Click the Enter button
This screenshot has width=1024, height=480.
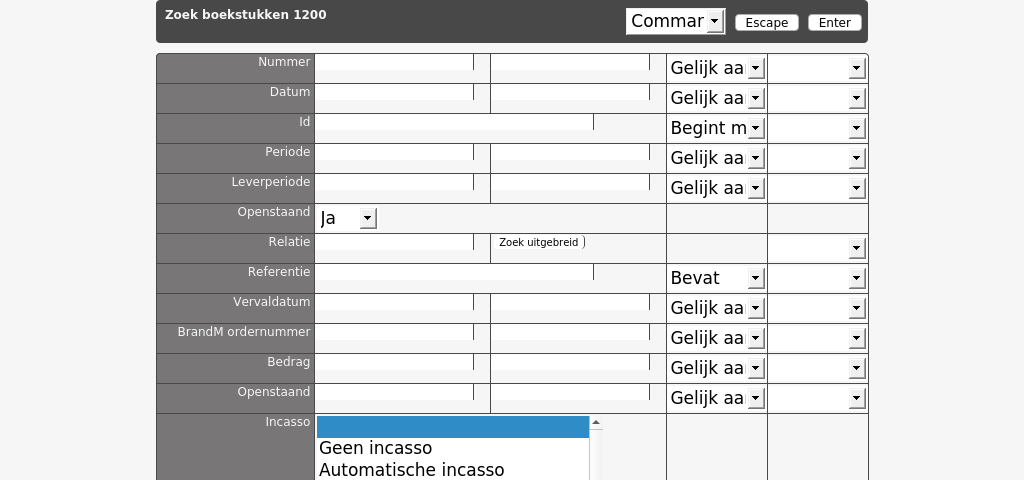tap(835, 23)
